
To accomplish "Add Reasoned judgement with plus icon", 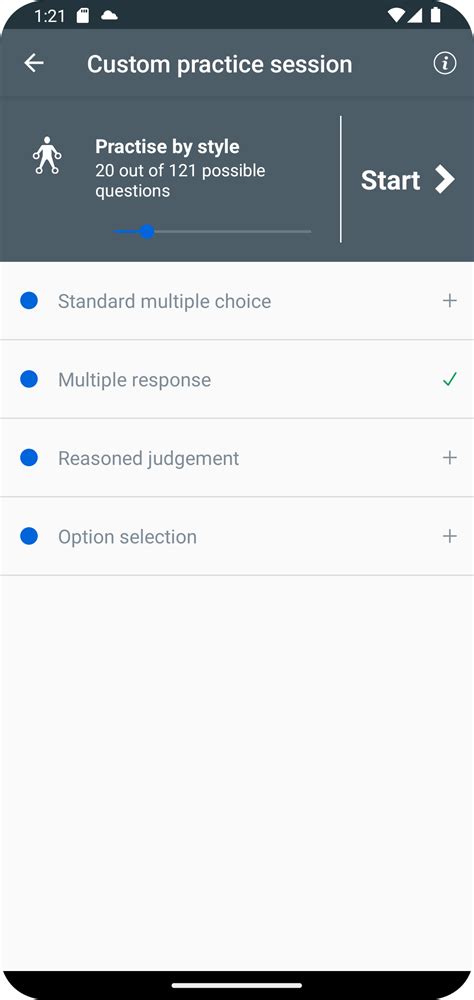I will click(450, 457).
